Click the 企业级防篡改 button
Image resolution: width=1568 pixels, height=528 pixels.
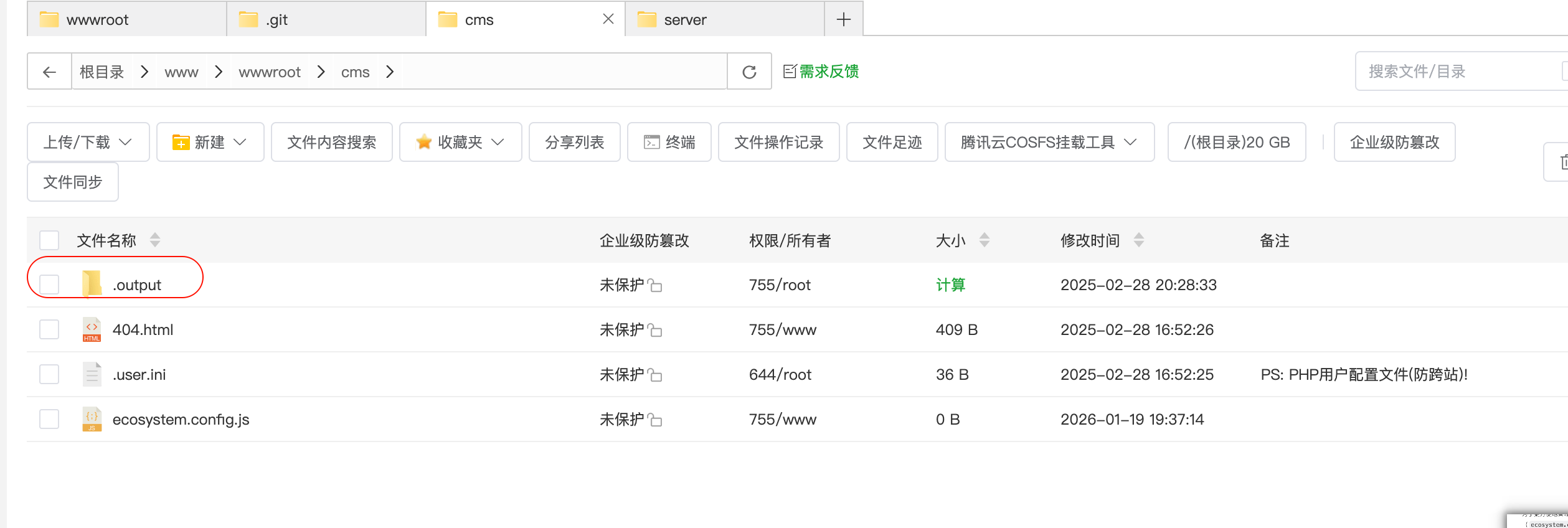(1395, 142)
